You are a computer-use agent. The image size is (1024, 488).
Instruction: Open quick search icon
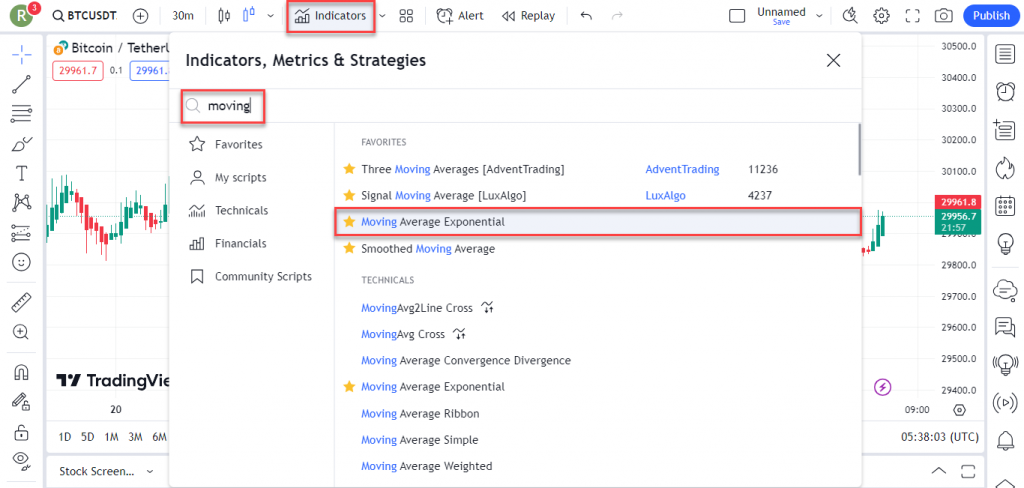click(x=850, y=16)
